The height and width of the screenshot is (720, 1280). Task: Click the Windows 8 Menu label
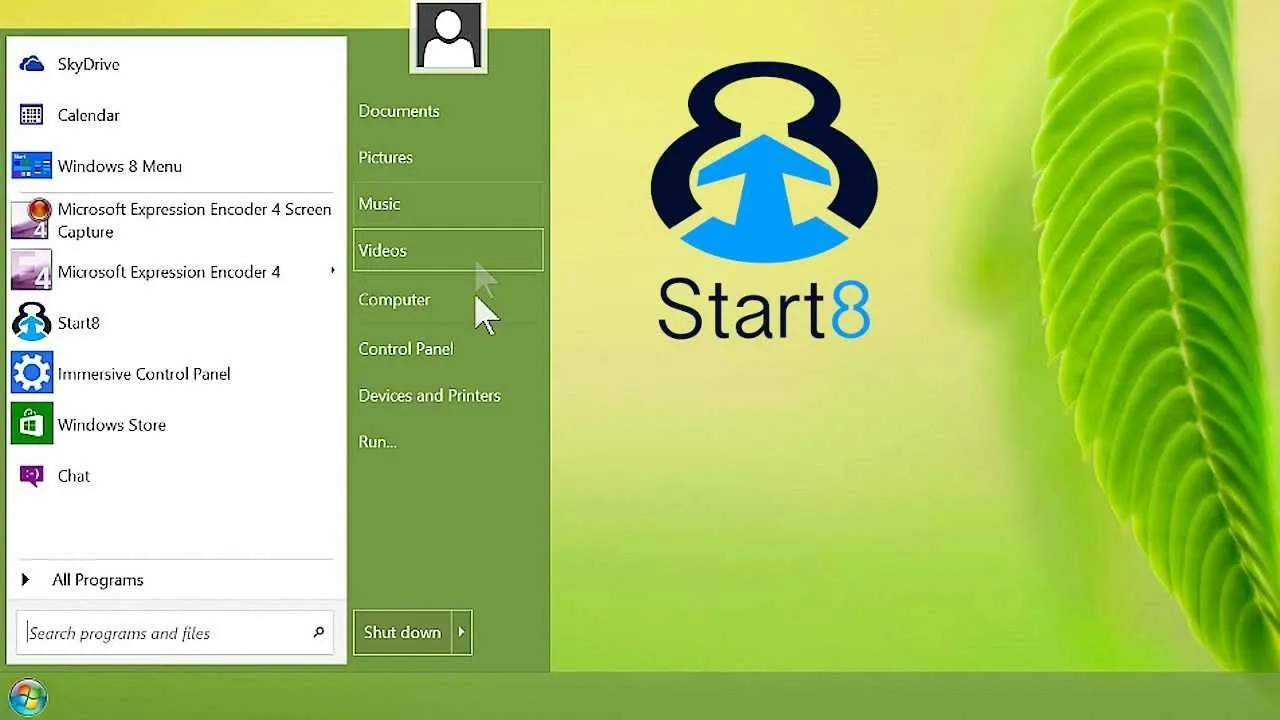(x=120, y=166)
